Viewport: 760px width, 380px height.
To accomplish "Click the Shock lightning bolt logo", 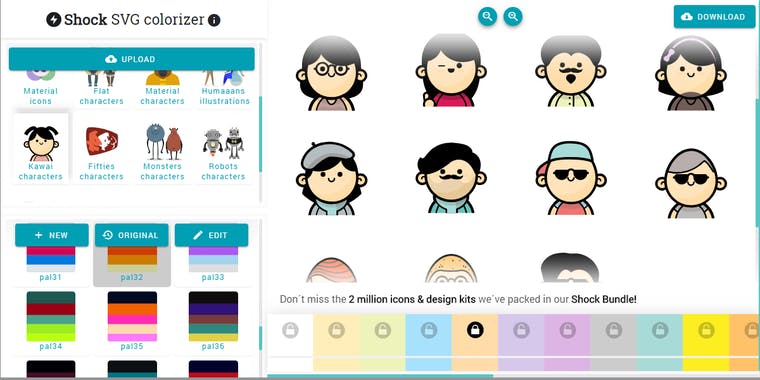I will [53, 20].
